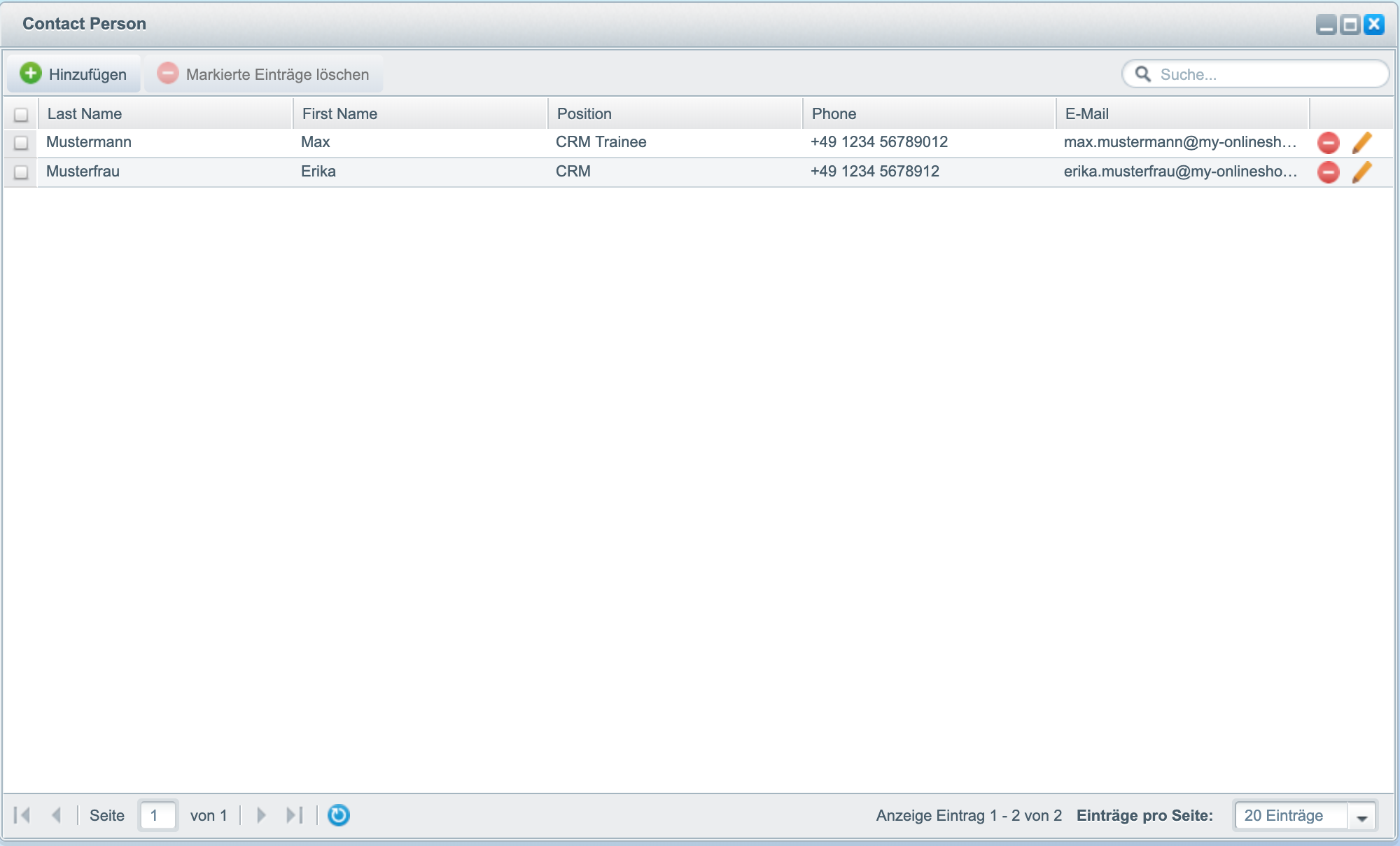The width and height of the screenshot is (1400, 846).
Task: Delete the Musterfrau row via red minus icon
Action: click(1328, 172)
